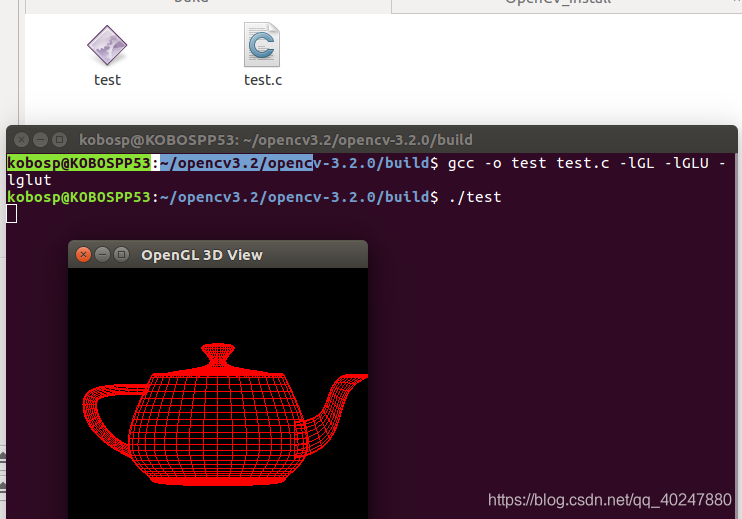Select the test executable file icon

[x=107, y=45]
